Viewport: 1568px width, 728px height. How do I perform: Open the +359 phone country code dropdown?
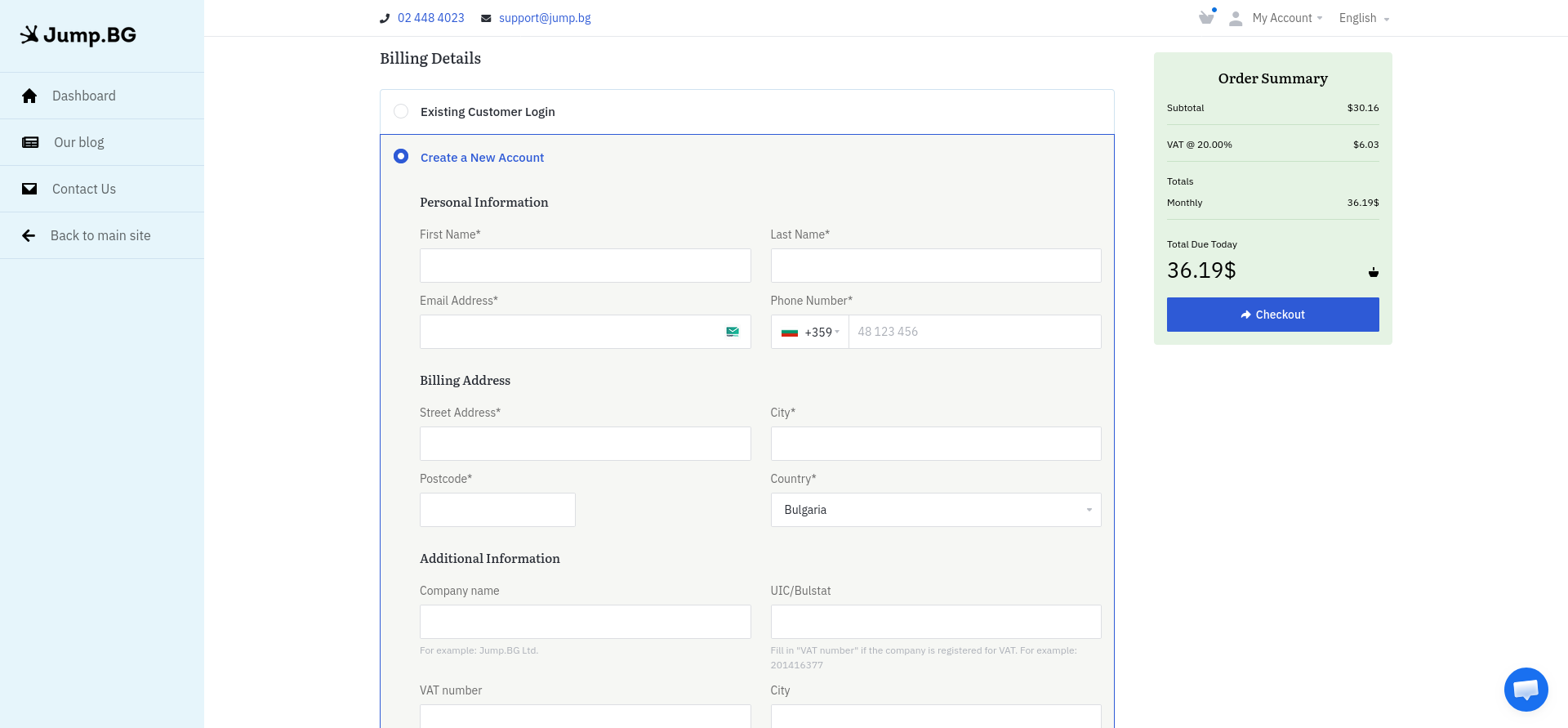point(810,332)
